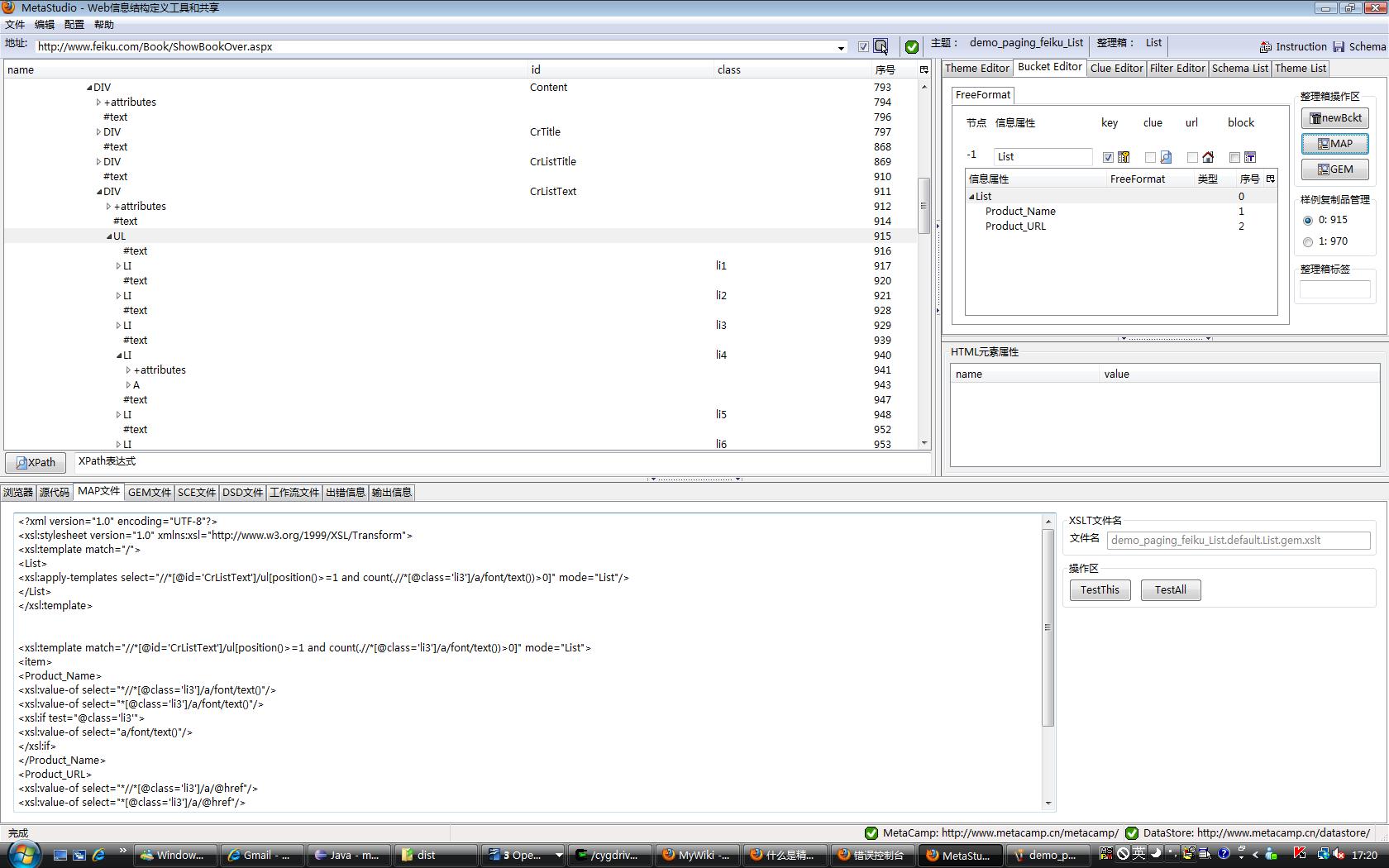
Task: Select sample copy radio 1: 970
Action: [1308, 242]
